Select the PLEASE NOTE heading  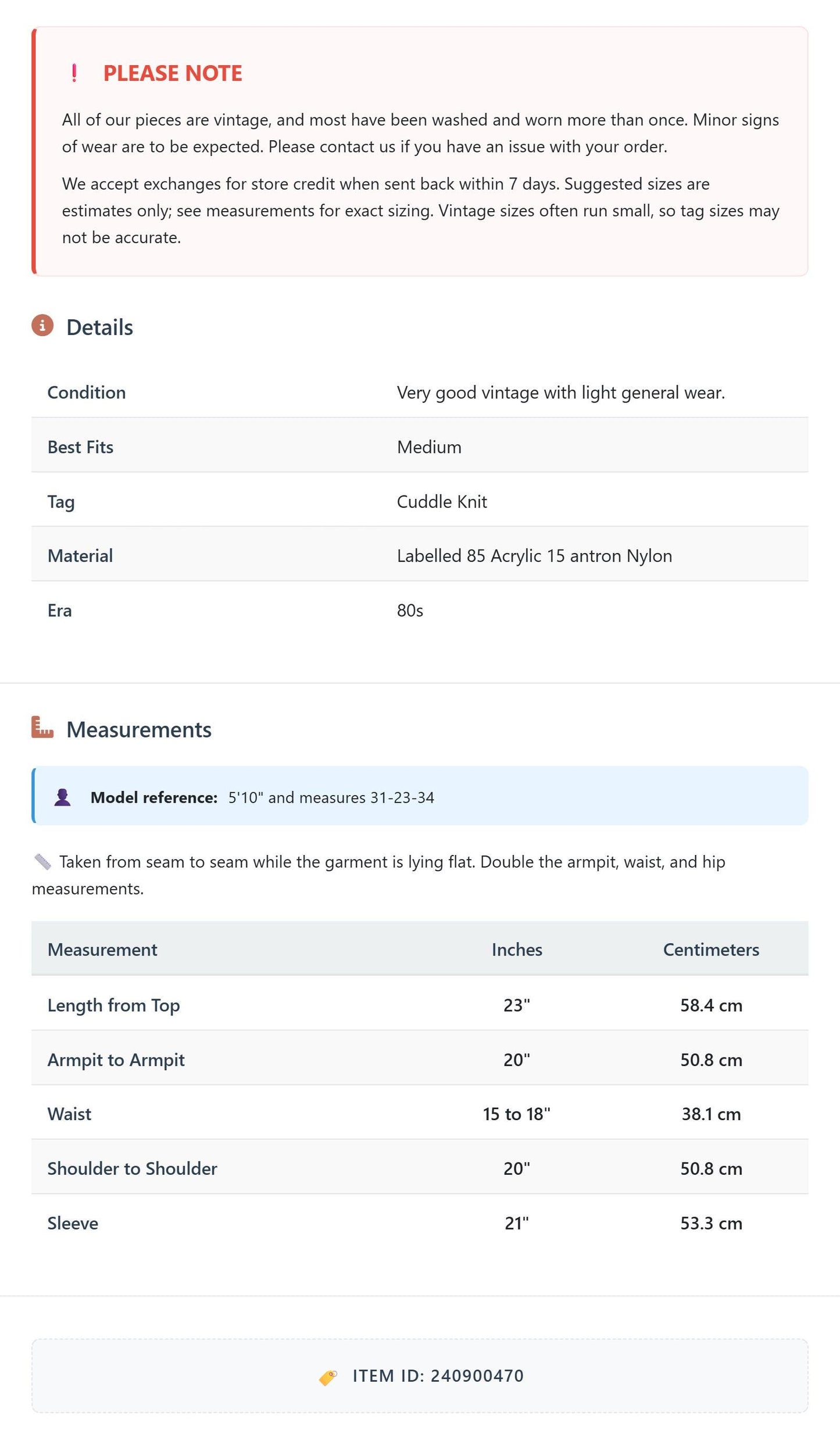pos(173,73)
